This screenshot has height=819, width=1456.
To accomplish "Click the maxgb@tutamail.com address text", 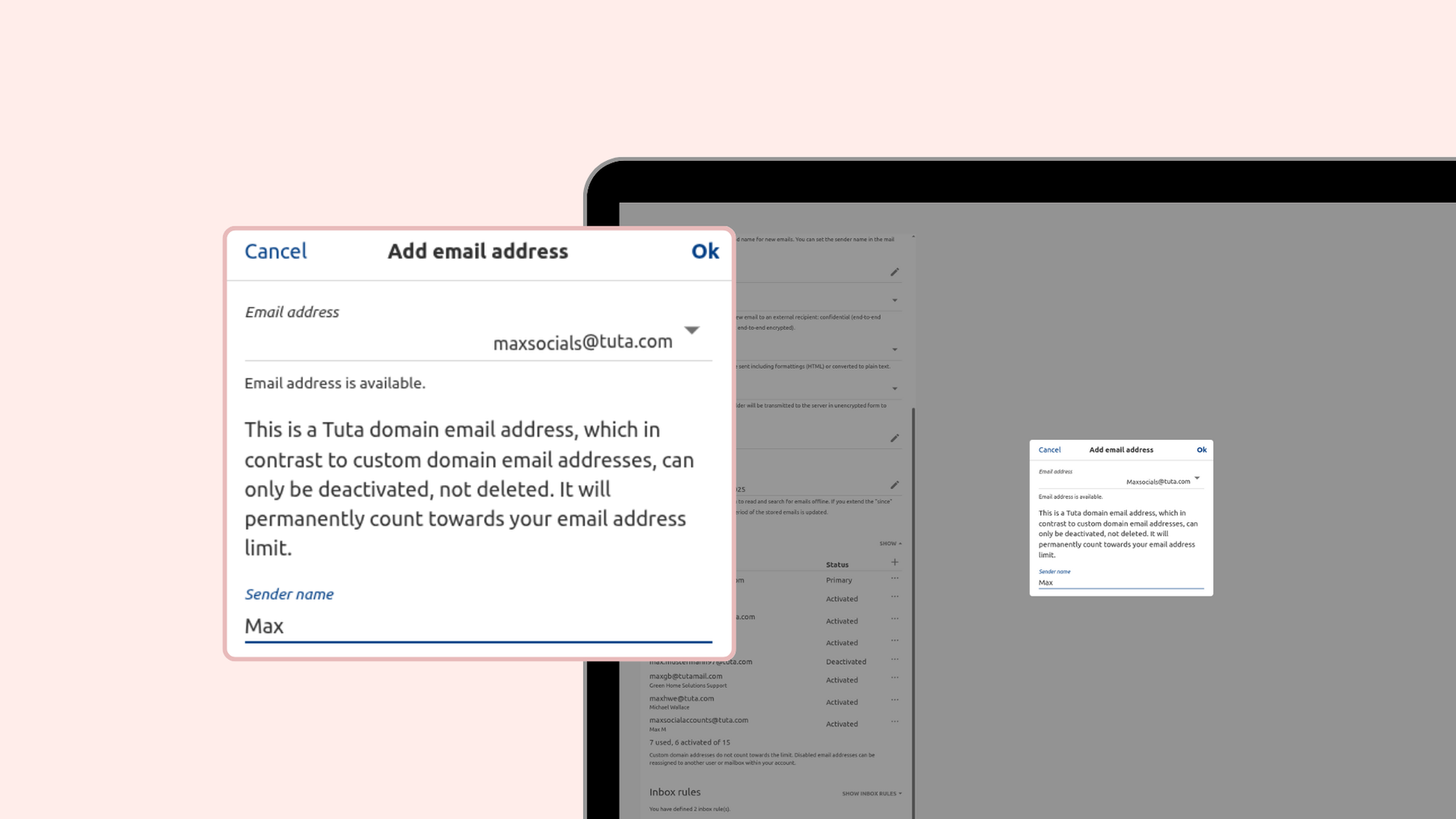I will pyautogui.click(x=686, y=676).
